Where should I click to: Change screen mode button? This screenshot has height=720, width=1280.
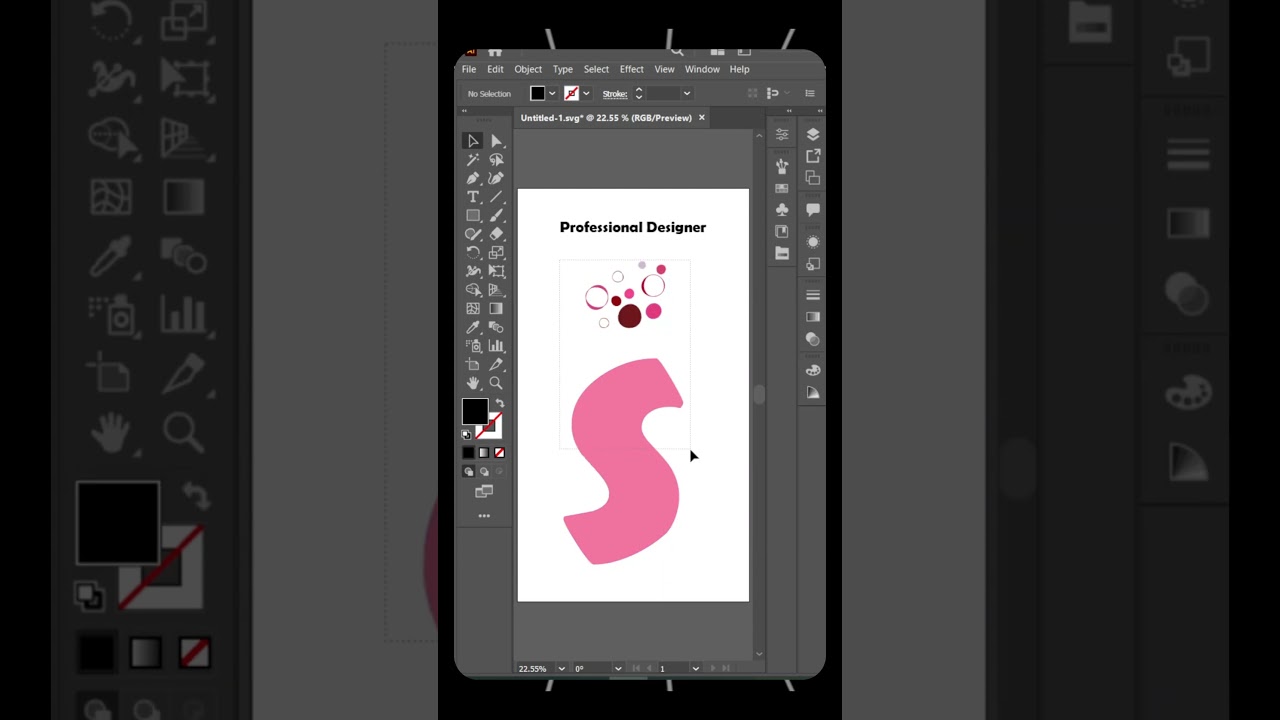tap(484, 491)
